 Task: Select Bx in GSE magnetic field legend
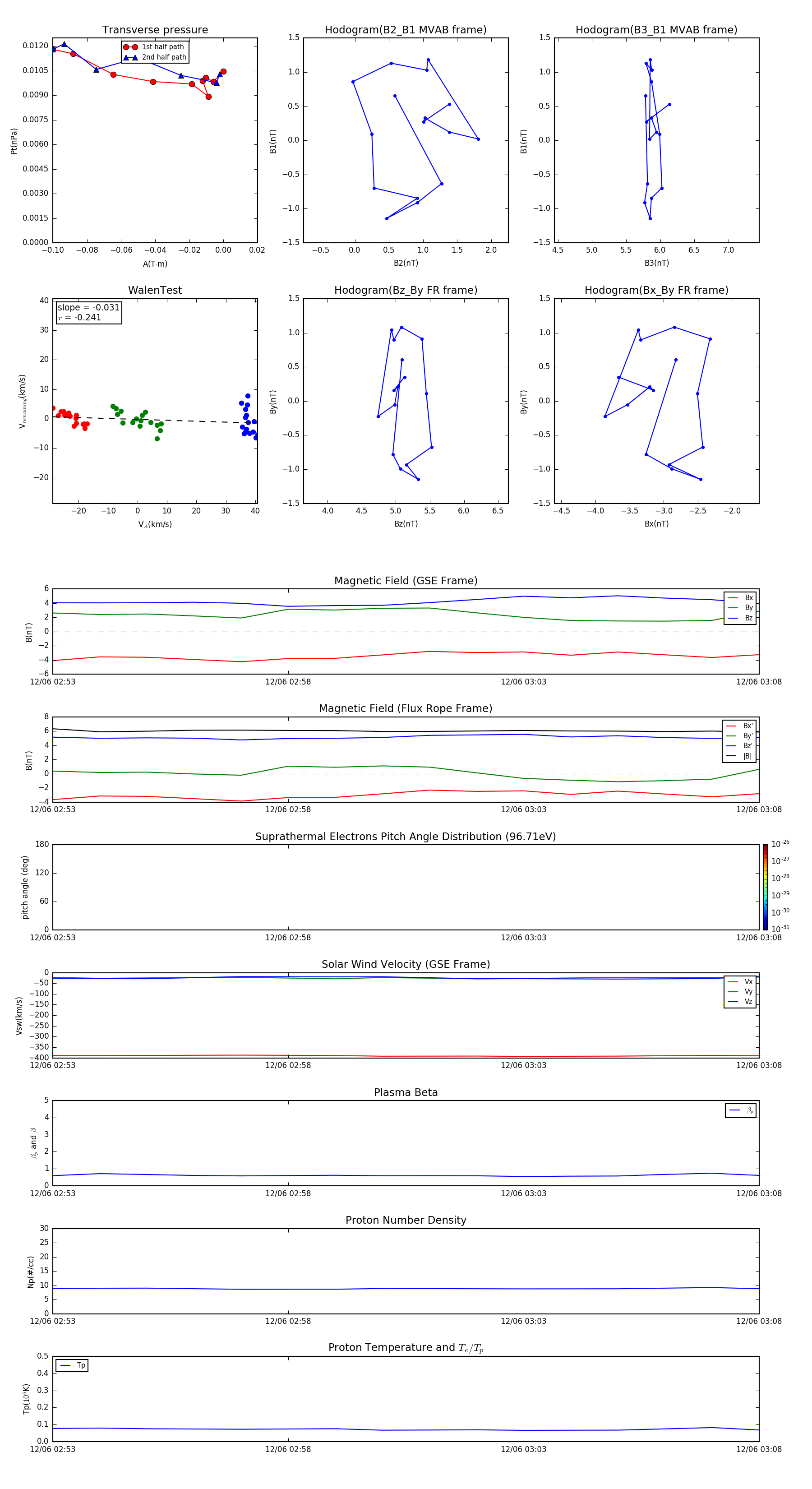pos(740,598)
